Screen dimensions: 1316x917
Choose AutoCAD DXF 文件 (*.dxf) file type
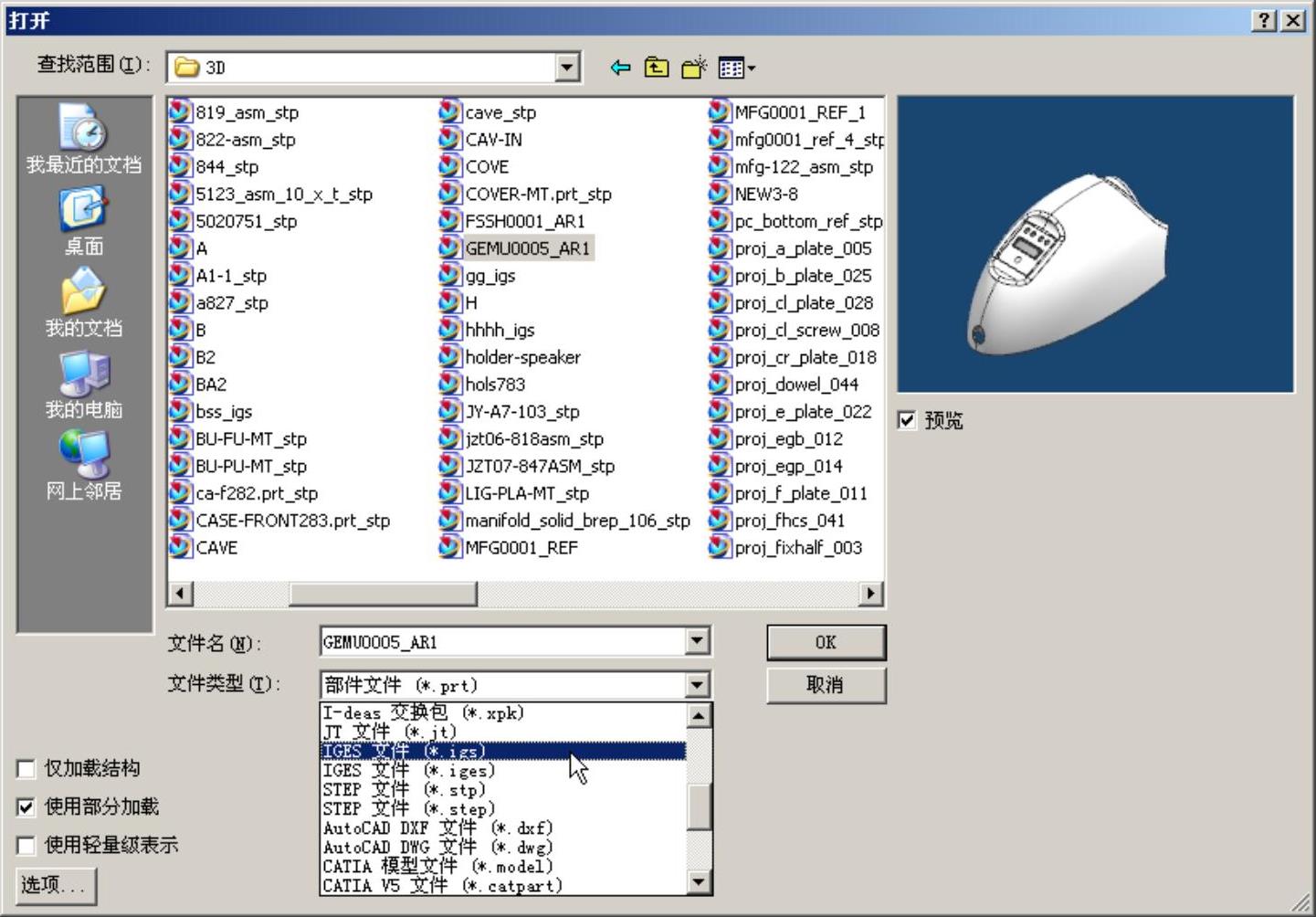[x=503, y=827]
